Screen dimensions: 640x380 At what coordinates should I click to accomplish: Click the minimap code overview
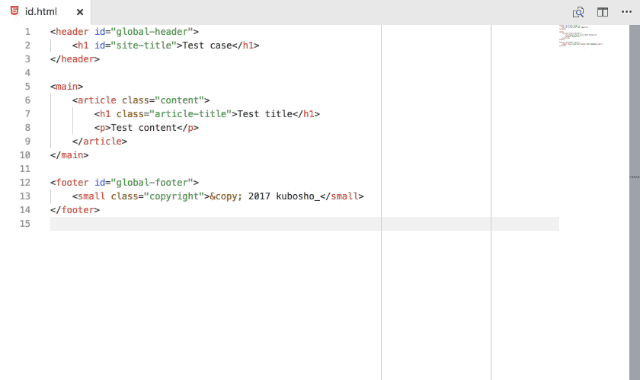[581, 36]
